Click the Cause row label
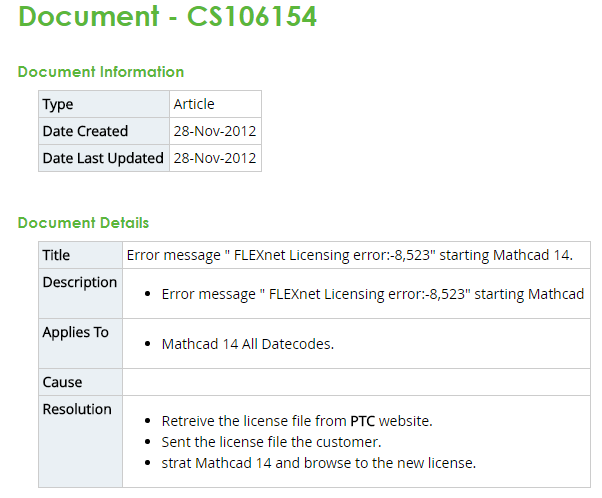Image resolution: width=602 pixels, height=498 pixels. click(62, 382)
